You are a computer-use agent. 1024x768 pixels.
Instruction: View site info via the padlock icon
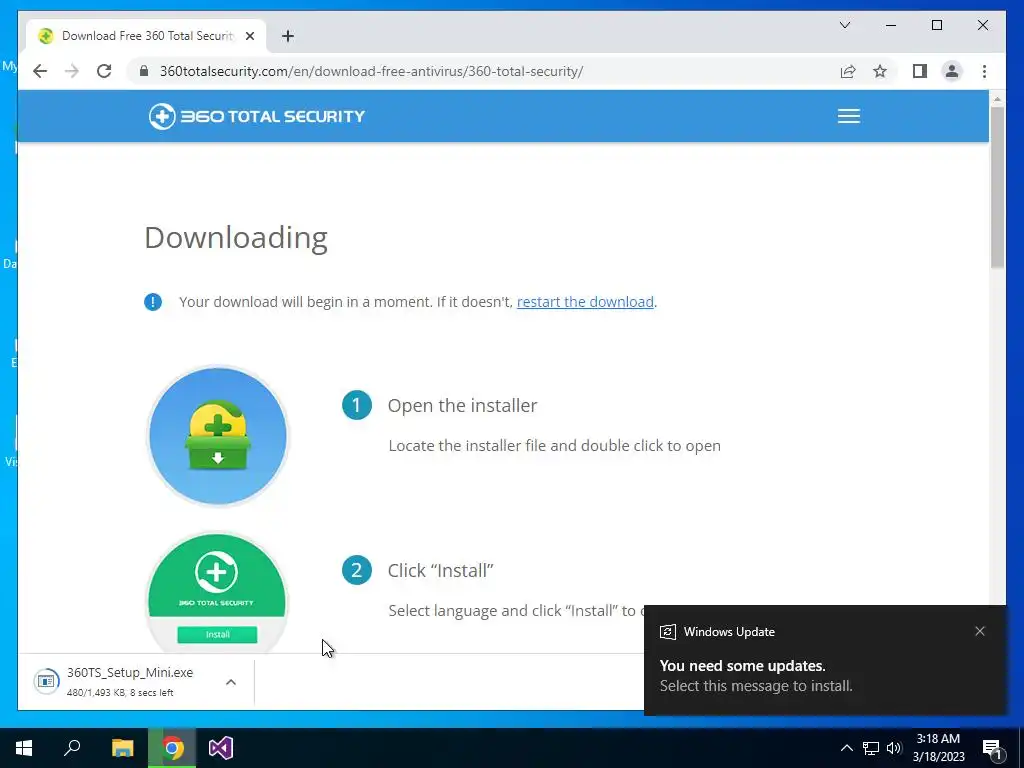pos(144,71)
